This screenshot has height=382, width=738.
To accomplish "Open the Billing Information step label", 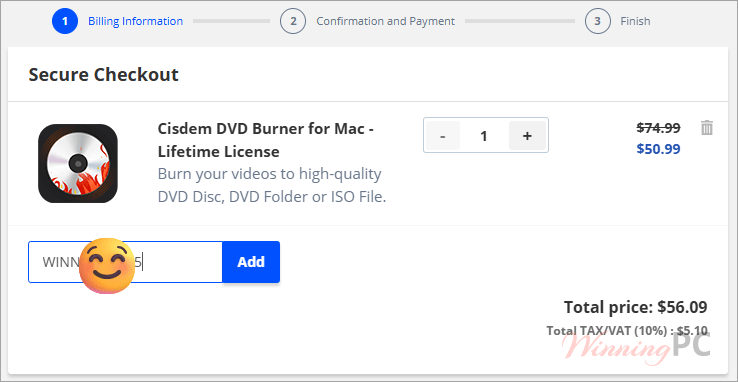I will point(136,21).
